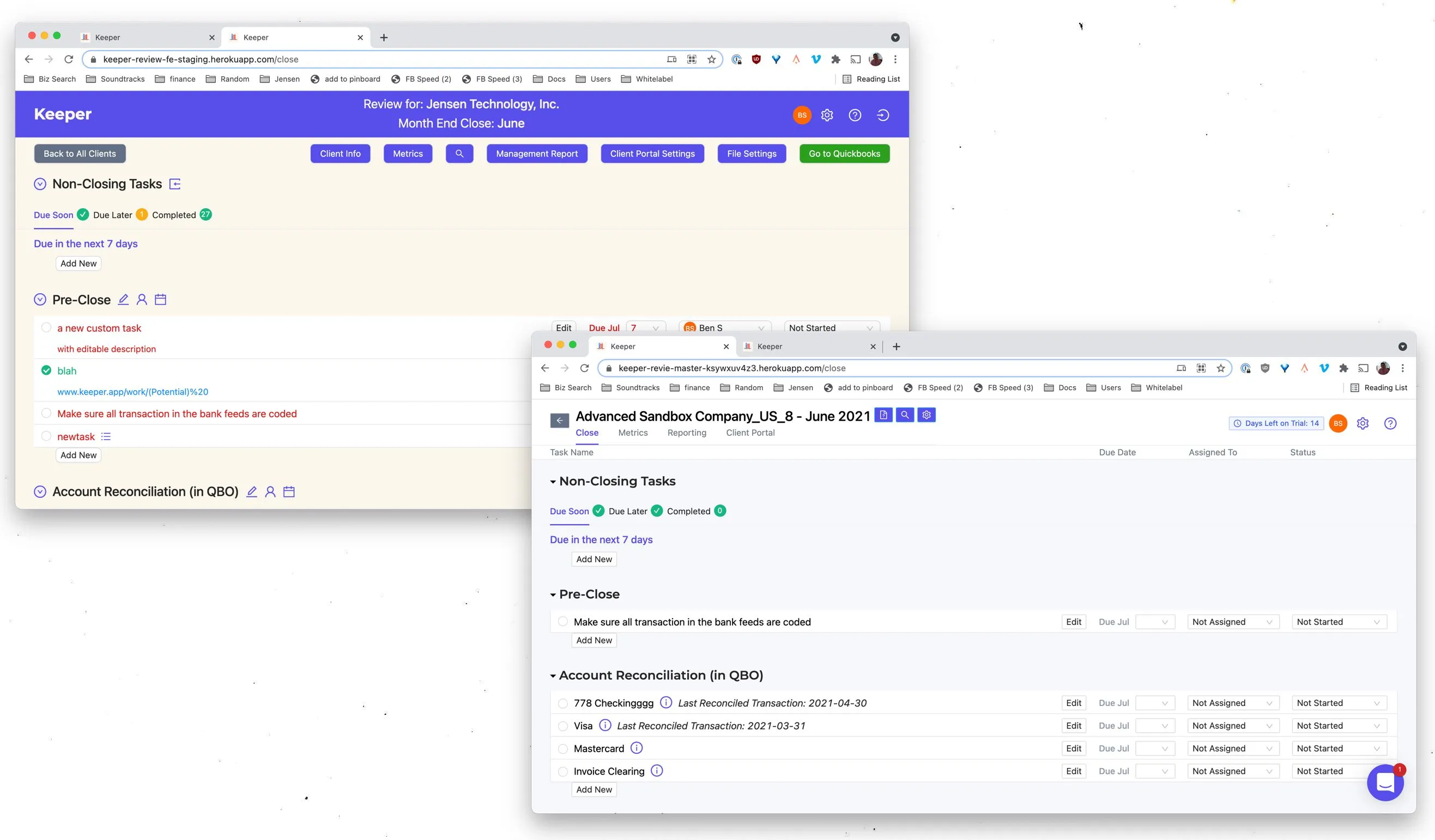Click the Go to Quickbooks button
The width and height of the screenshot is (1435, 840).
(x=844, y=154)
